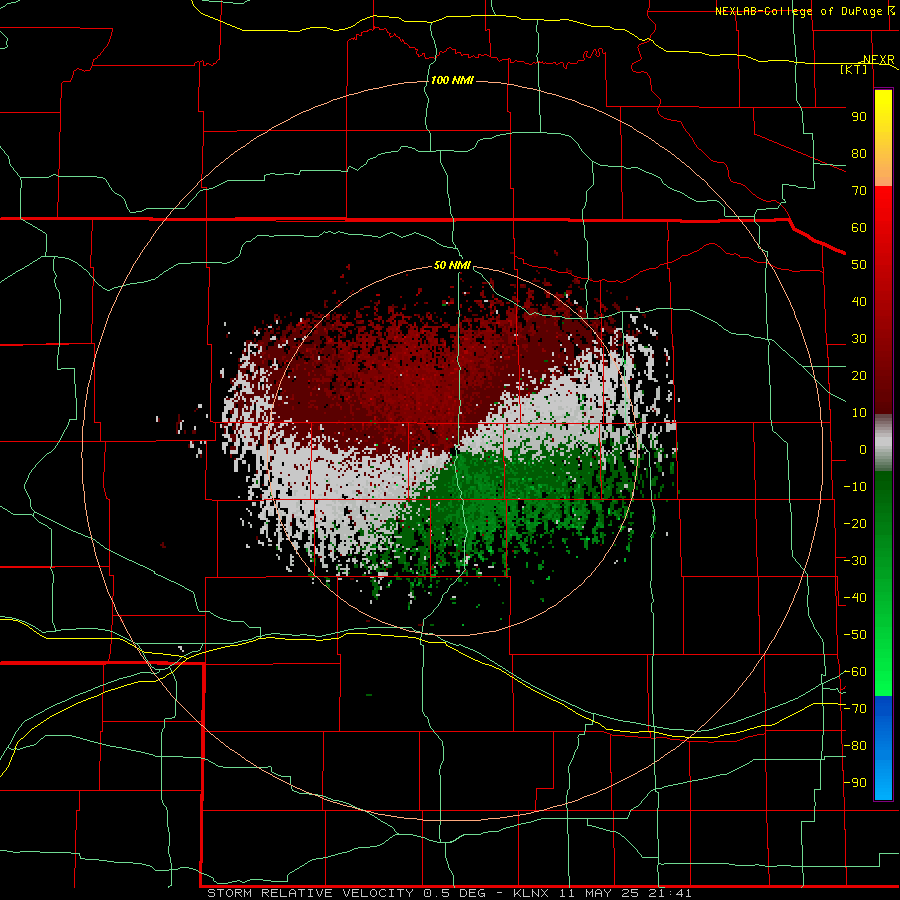This screenshot has width=900, height=900.
Task: Click the NEXR label above the color scale
Action: click(879, 60)
